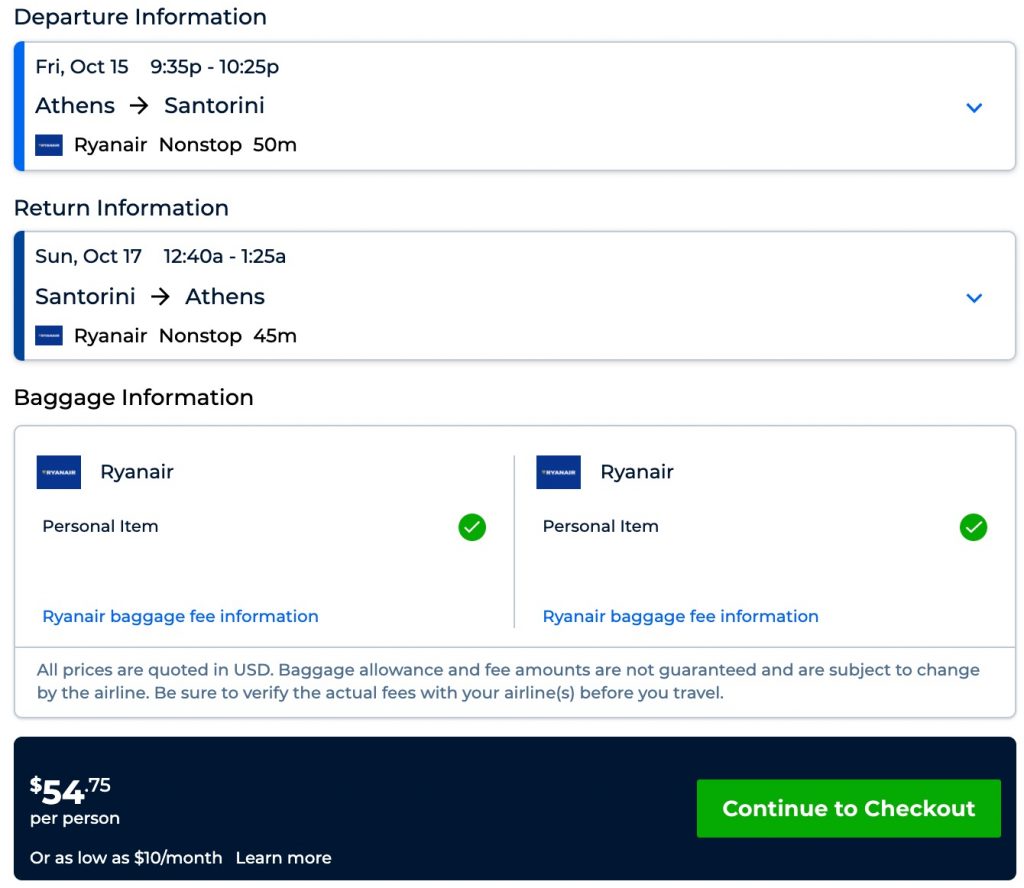Open left Ryanair baggage fee information link

point(180,616)
